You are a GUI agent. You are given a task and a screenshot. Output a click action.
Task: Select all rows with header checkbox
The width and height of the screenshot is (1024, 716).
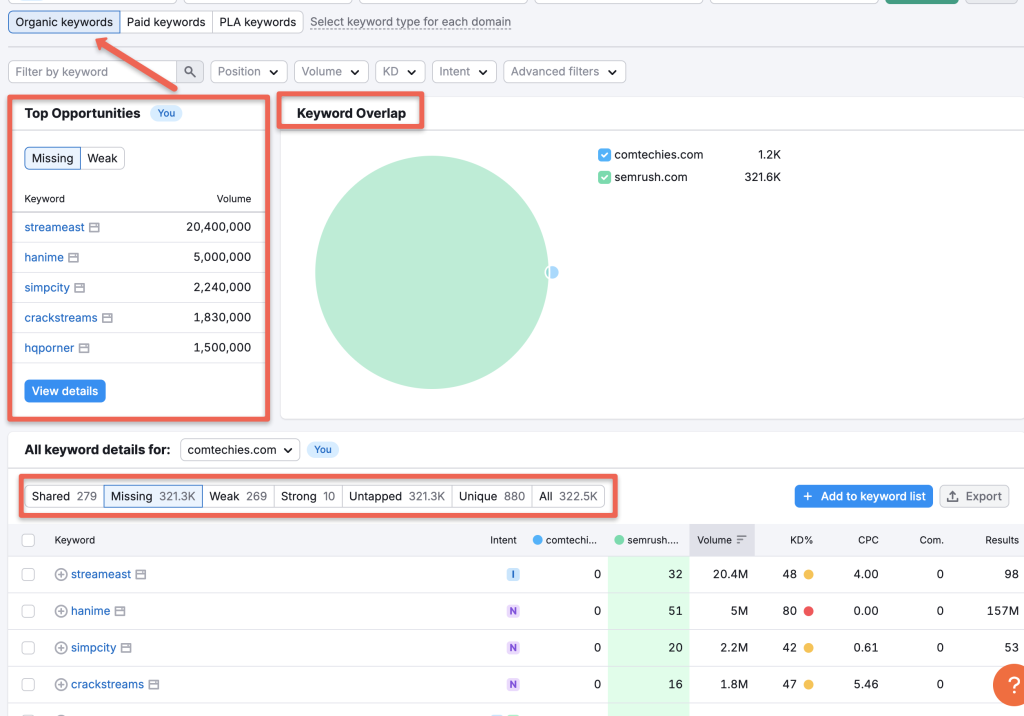point(27,540)
